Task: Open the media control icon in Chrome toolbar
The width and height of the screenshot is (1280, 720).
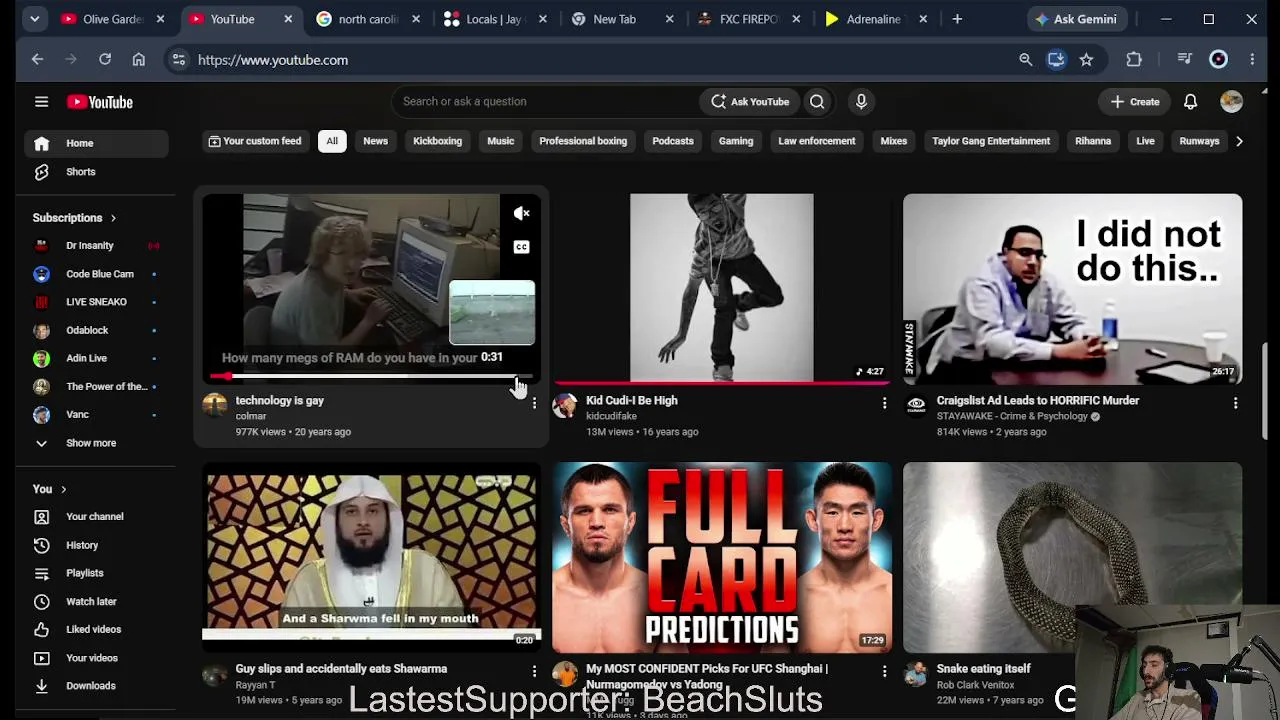Action: [1185, 60]
